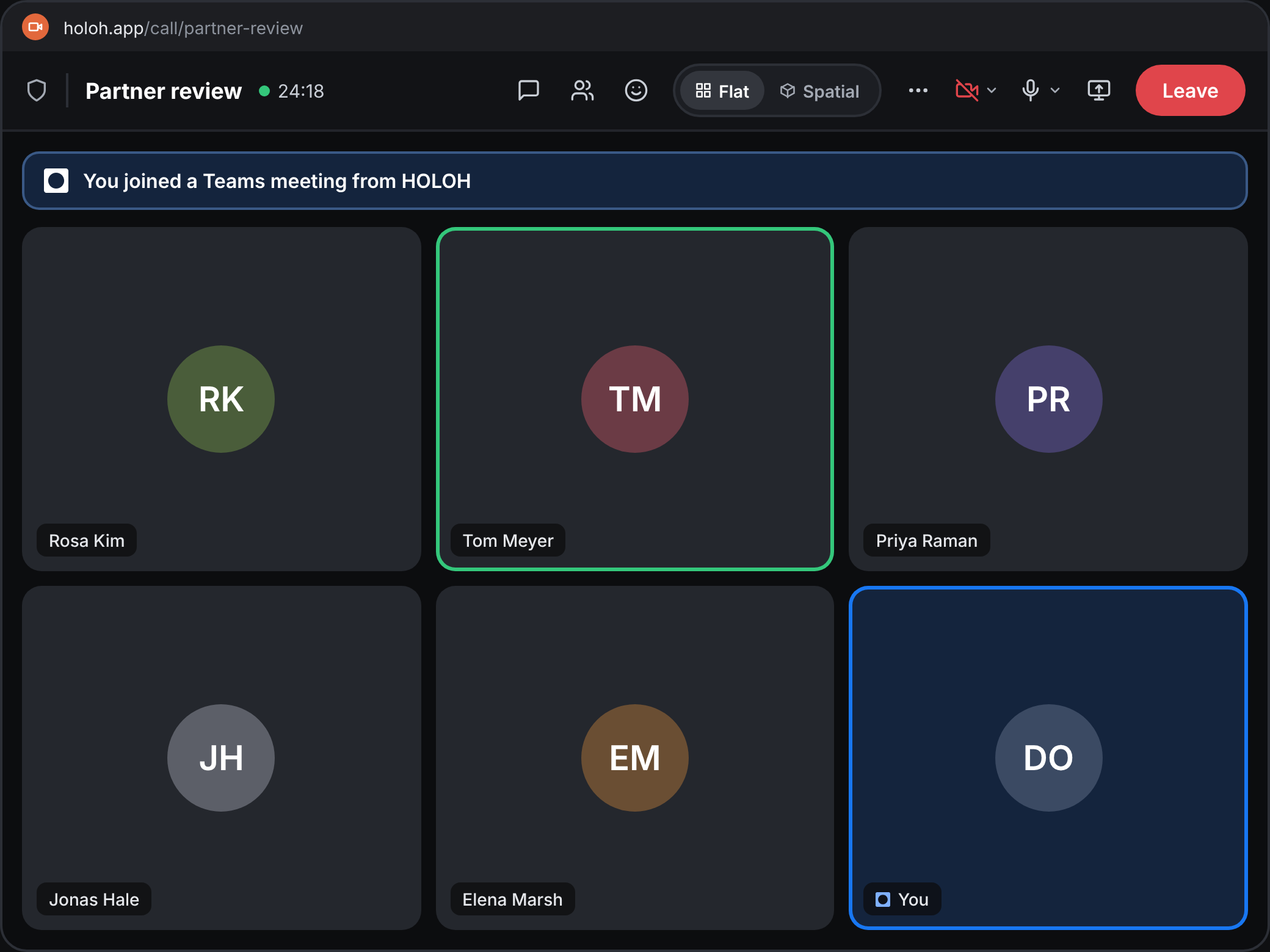Click the Elena Marsh name label
The image size is (1270, 952).
[x=512, y=900]
